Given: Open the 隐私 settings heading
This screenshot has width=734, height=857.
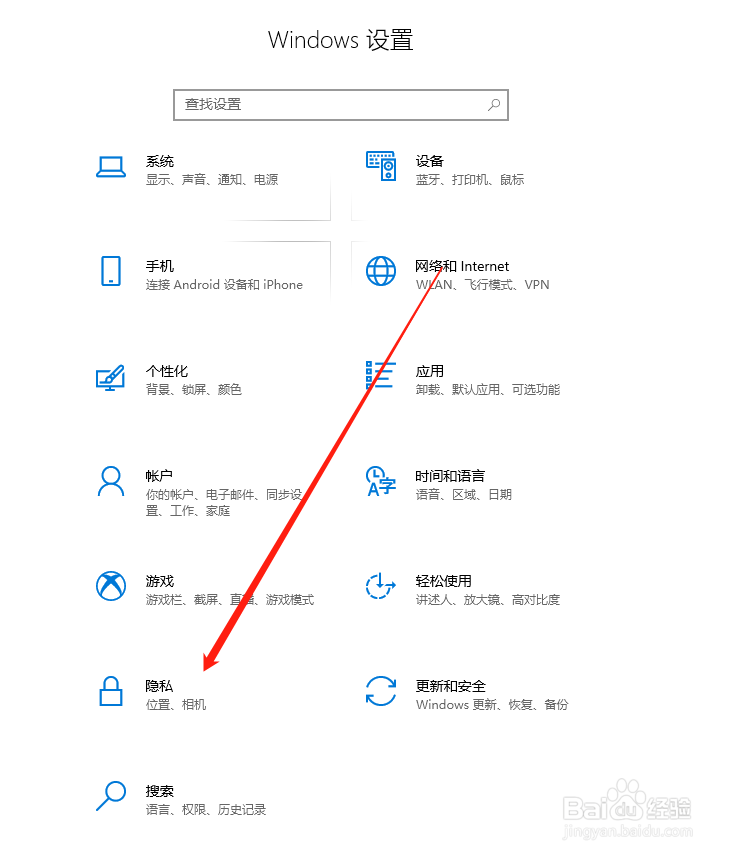Looking at the screenshot, I should pos(159,686).
